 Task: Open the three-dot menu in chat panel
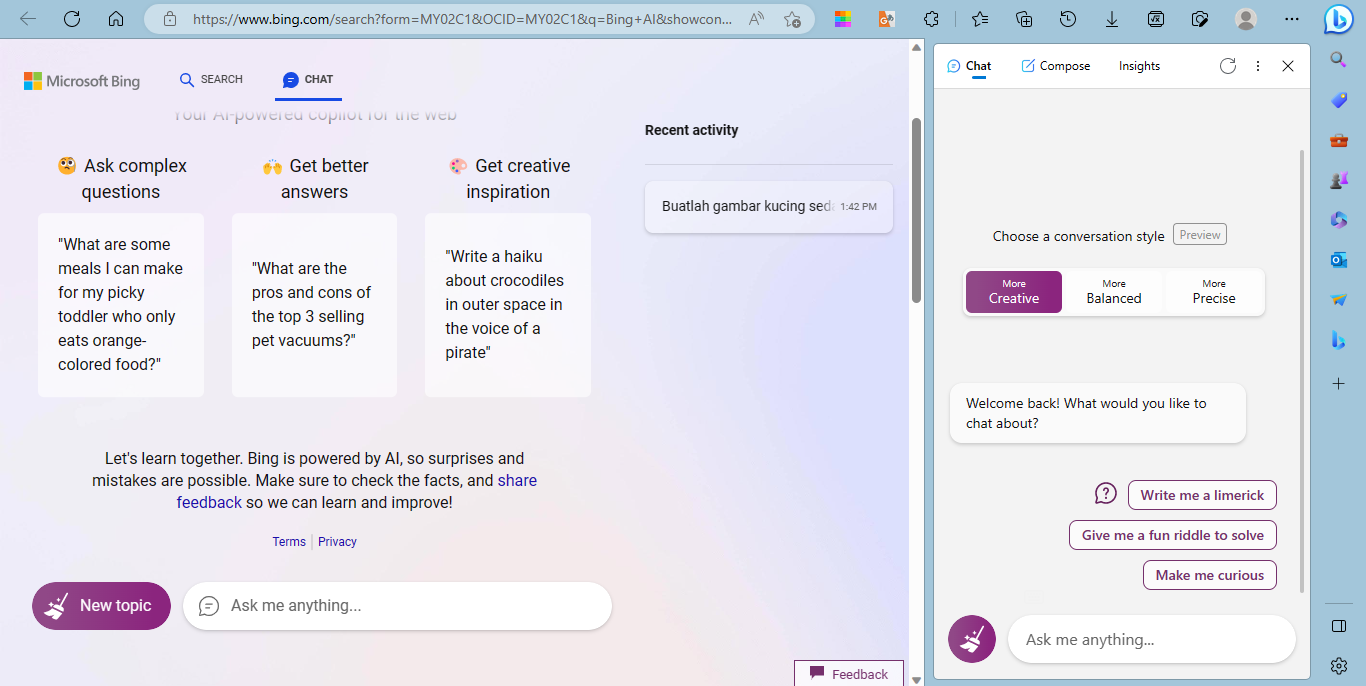coord(1258,65)
